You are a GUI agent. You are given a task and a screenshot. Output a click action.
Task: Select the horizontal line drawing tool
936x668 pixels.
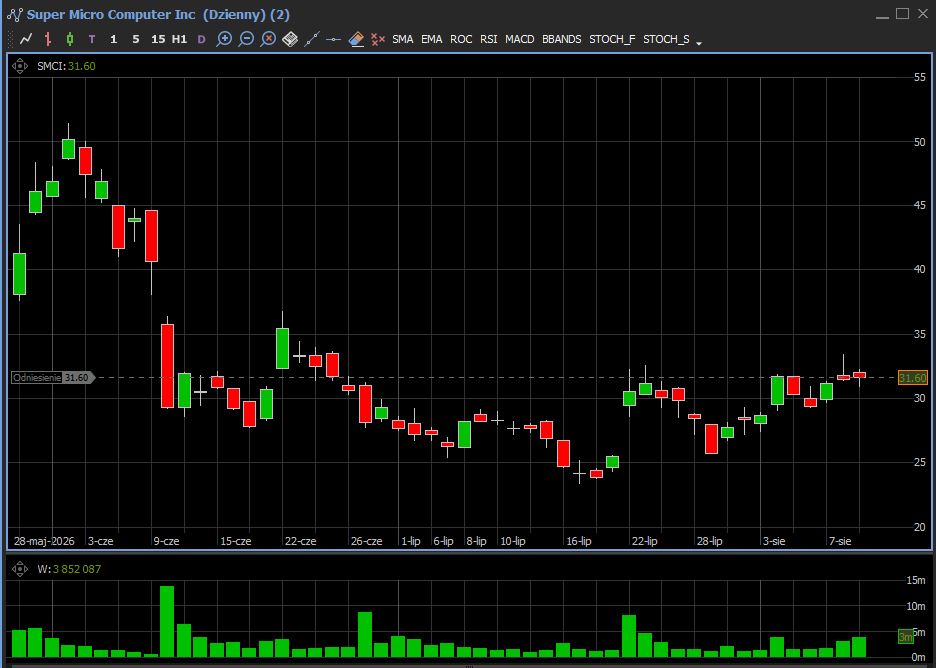(x=334, y=39)
